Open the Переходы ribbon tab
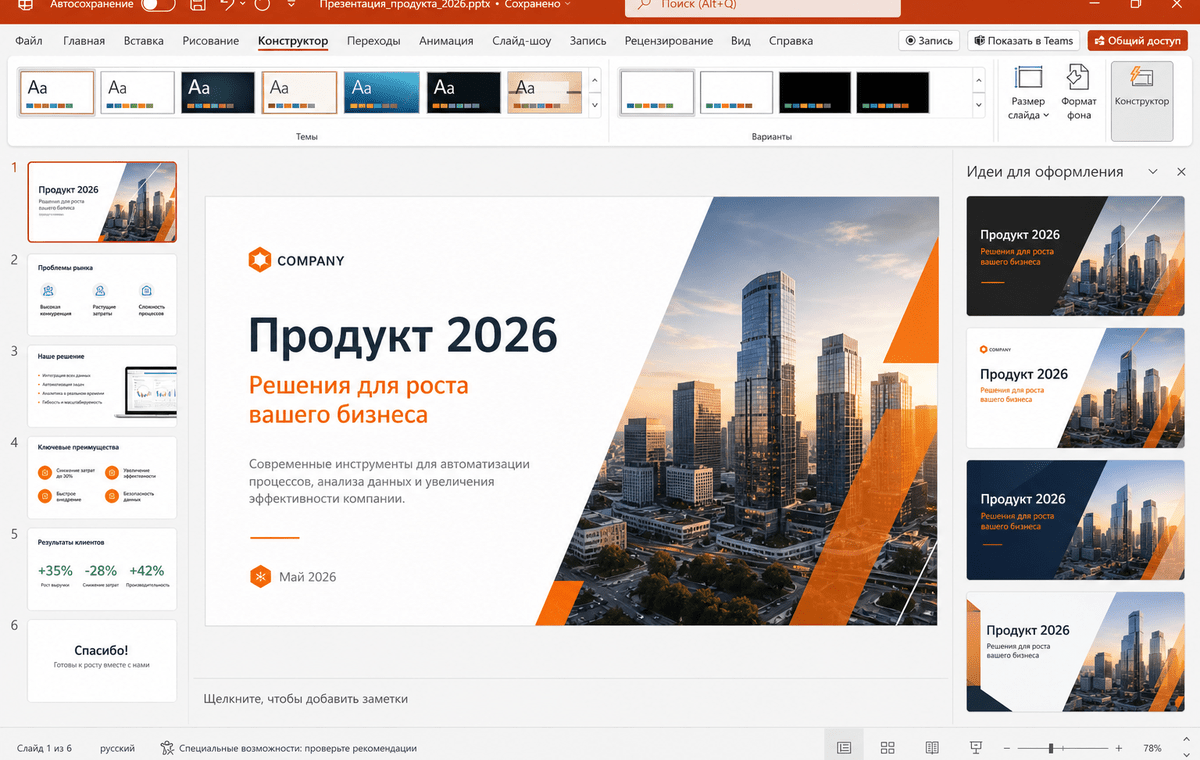The height and width of the screenshot is (760, 1200). [x=374, y=41]
